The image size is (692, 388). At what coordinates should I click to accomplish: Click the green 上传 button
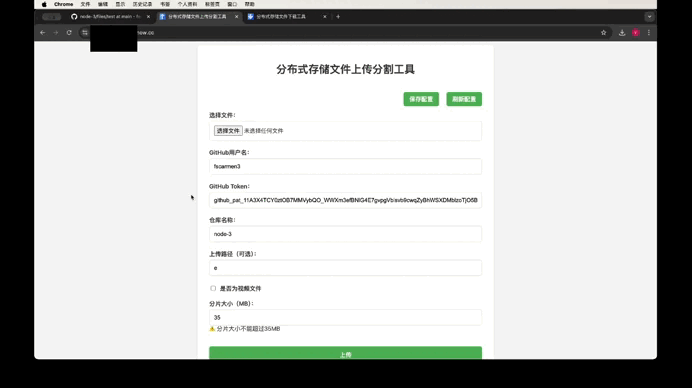[345, 353]
